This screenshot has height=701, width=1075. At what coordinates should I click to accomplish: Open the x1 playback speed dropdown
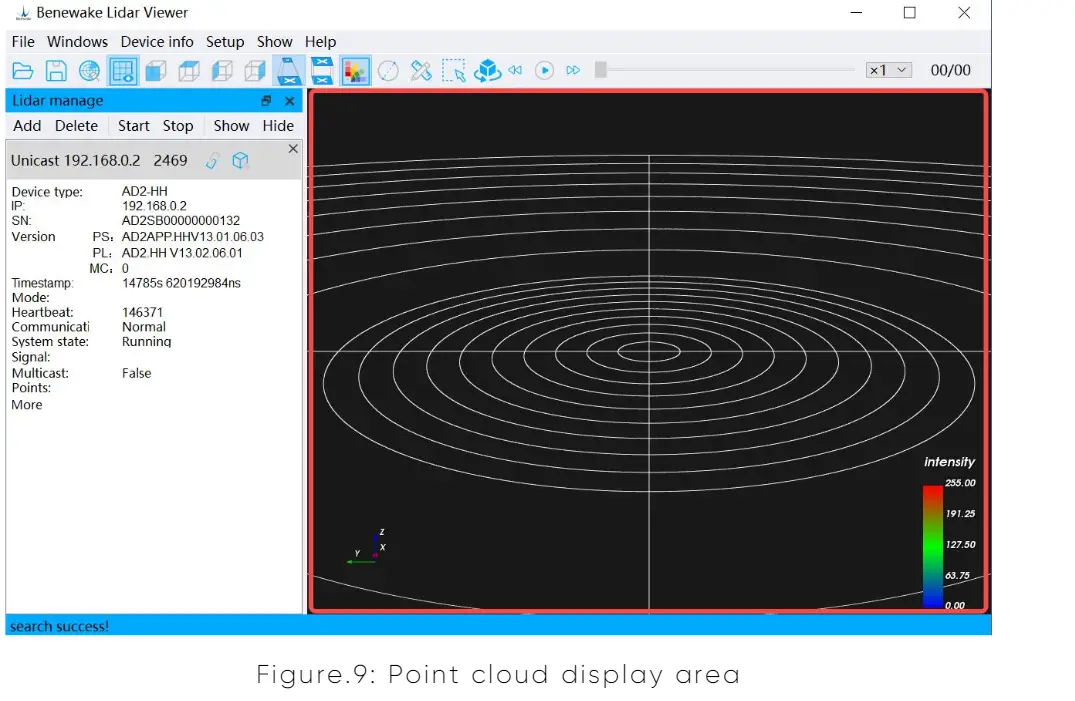[889, 70]
